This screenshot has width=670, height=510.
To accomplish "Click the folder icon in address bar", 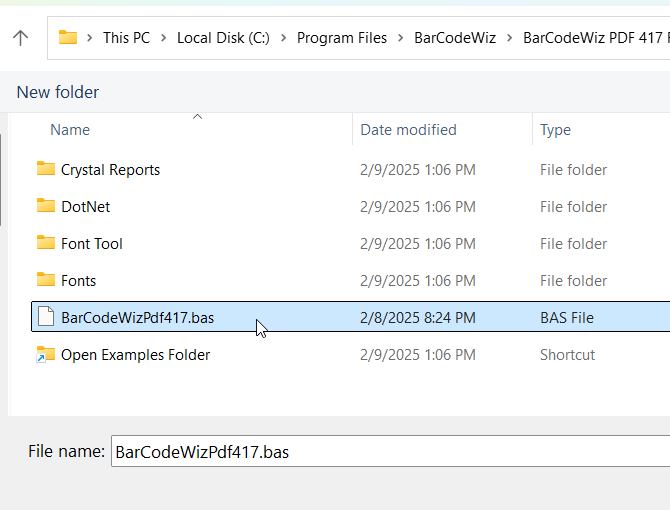I will (x=68, y=38).
